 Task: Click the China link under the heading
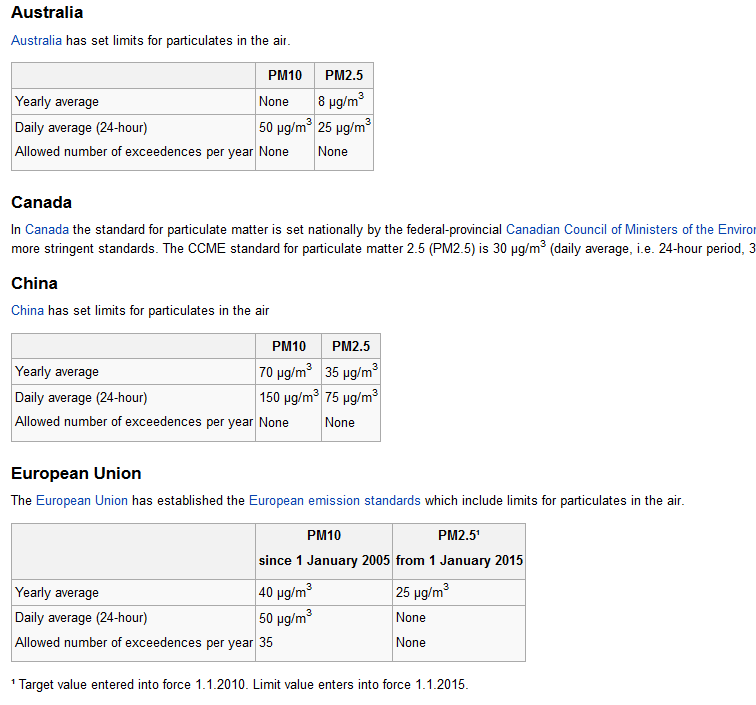(x=27, y=310)
